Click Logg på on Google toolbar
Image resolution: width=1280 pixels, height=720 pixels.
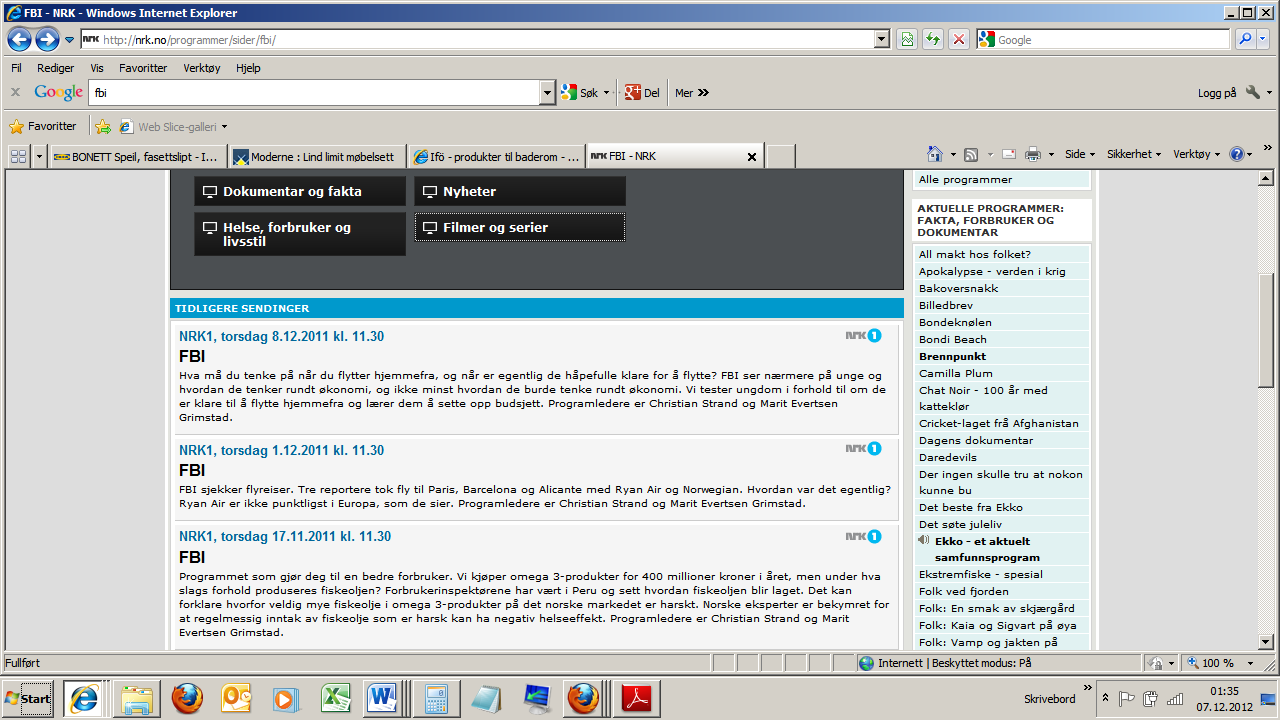(x=1217, y=92)
